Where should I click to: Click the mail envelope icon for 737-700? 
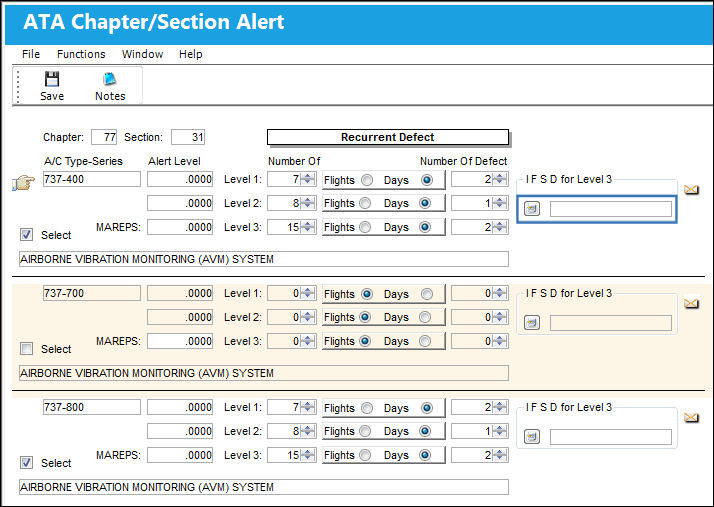click(691, 303)
